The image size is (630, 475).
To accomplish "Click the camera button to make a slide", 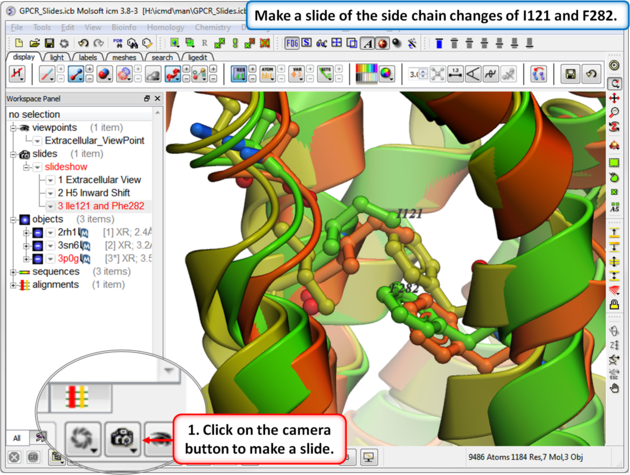I will 123,437.
